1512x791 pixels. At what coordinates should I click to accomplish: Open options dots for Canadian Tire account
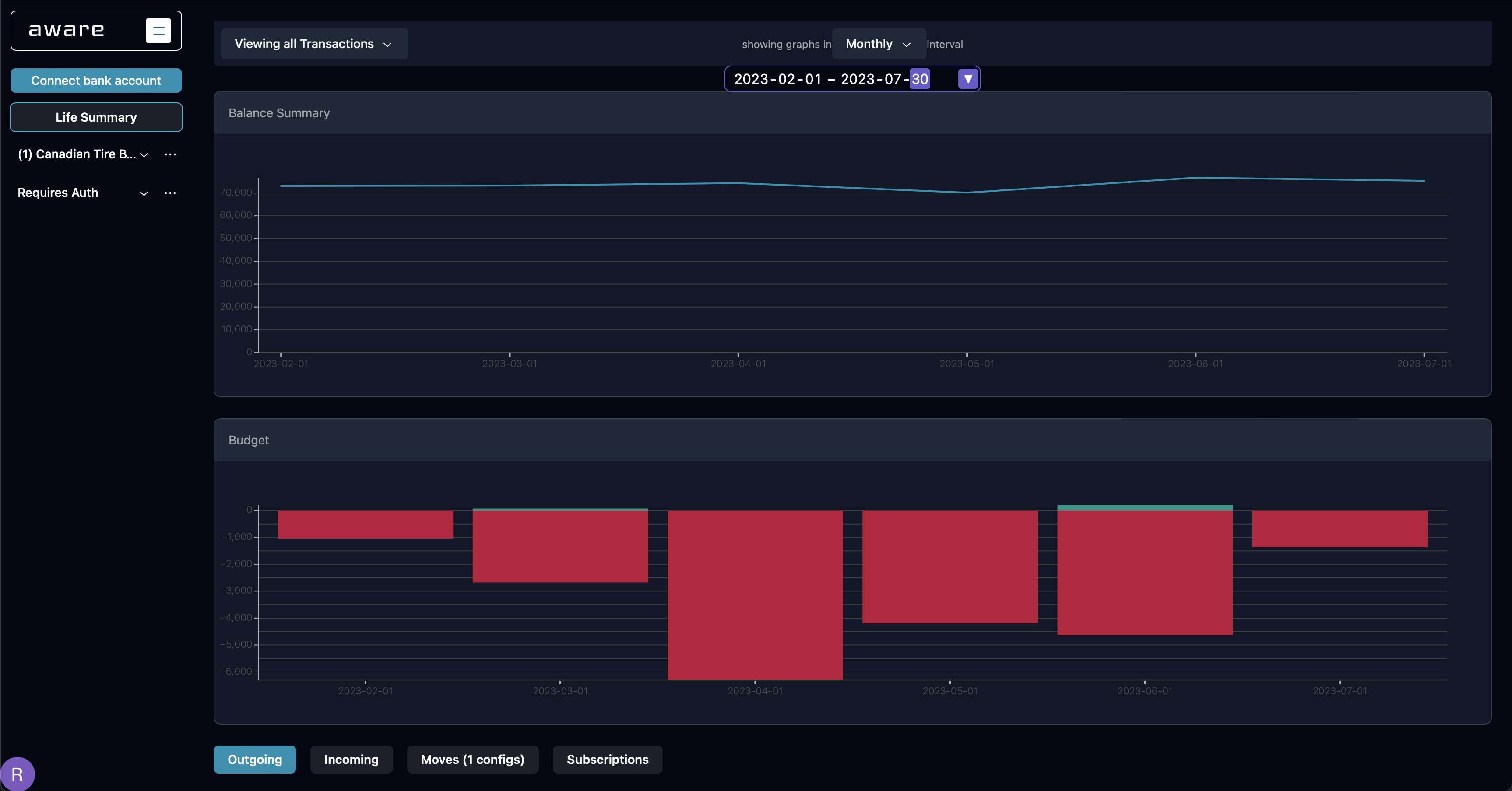click(x=170, y=154)
